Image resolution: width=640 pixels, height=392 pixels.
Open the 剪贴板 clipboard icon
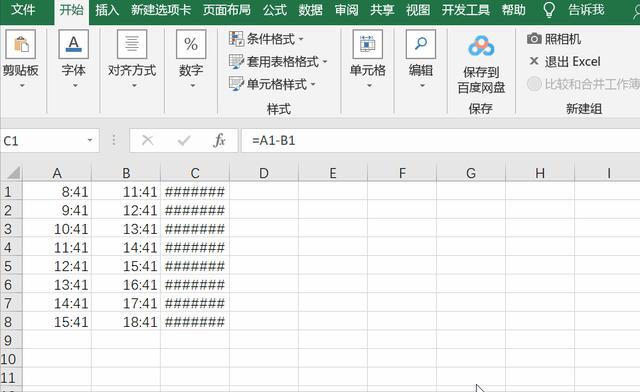point(20,44)
